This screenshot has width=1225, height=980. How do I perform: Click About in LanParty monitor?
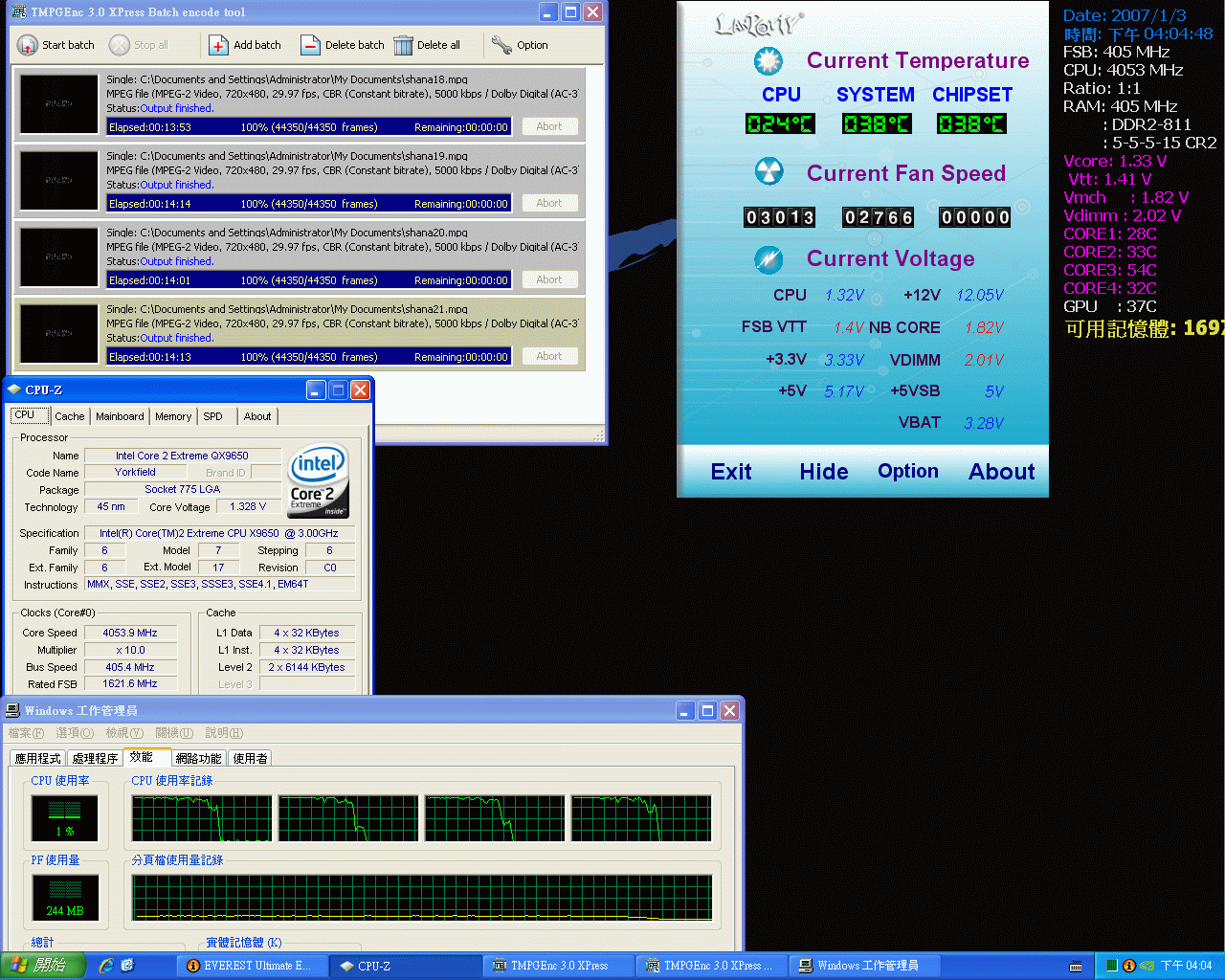pos(1002,472)
